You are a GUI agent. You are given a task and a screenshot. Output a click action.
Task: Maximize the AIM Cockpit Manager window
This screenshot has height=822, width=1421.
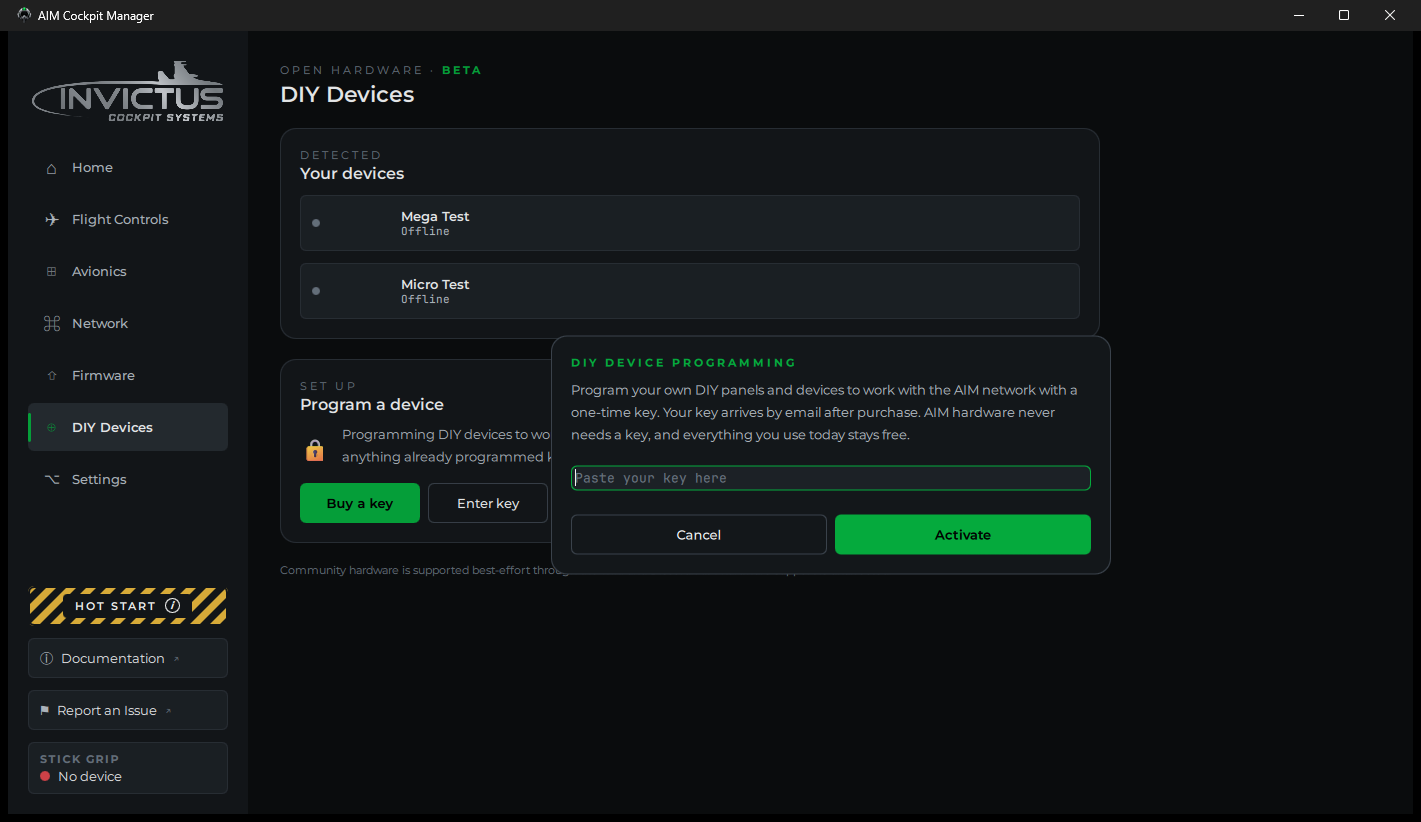click(1344, 15)
